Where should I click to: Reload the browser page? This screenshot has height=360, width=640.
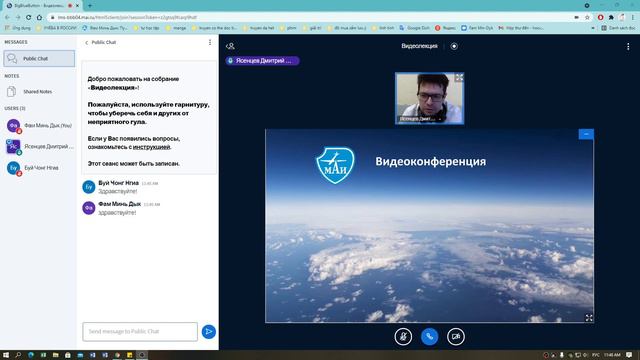[x=29, y=17]
